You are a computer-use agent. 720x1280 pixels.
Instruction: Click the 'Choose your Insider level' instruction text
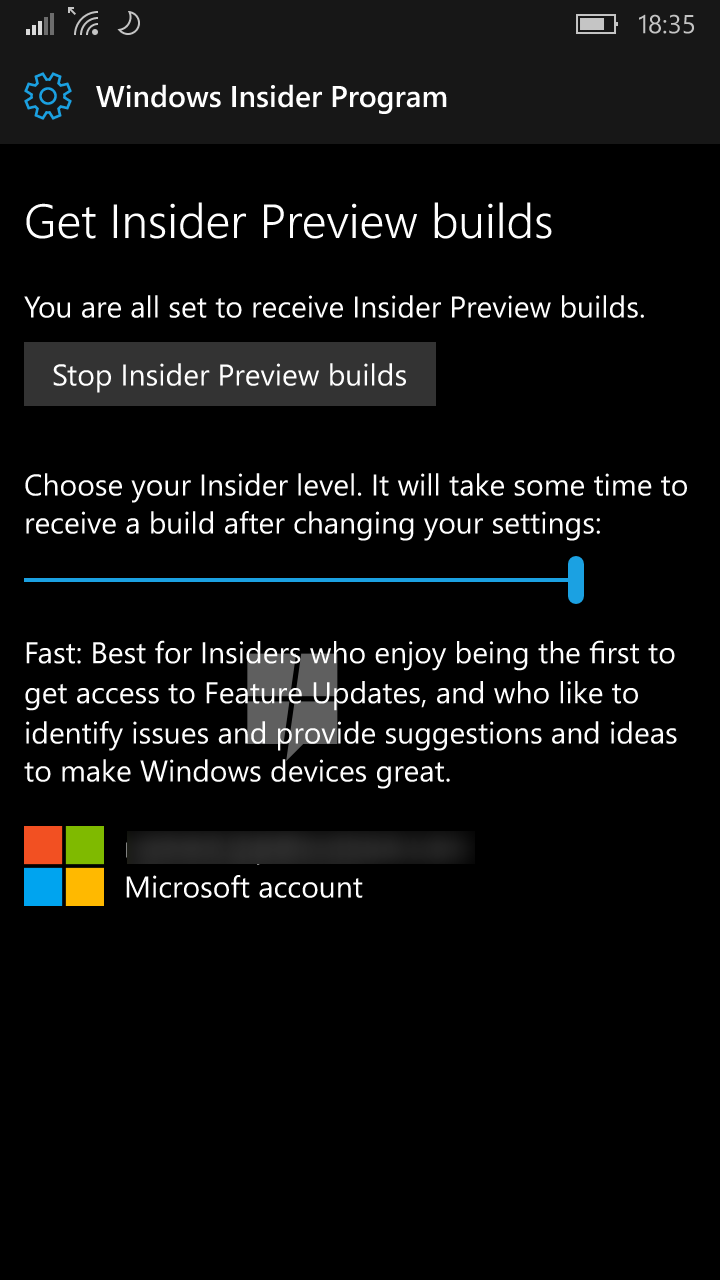pos(356,505)
